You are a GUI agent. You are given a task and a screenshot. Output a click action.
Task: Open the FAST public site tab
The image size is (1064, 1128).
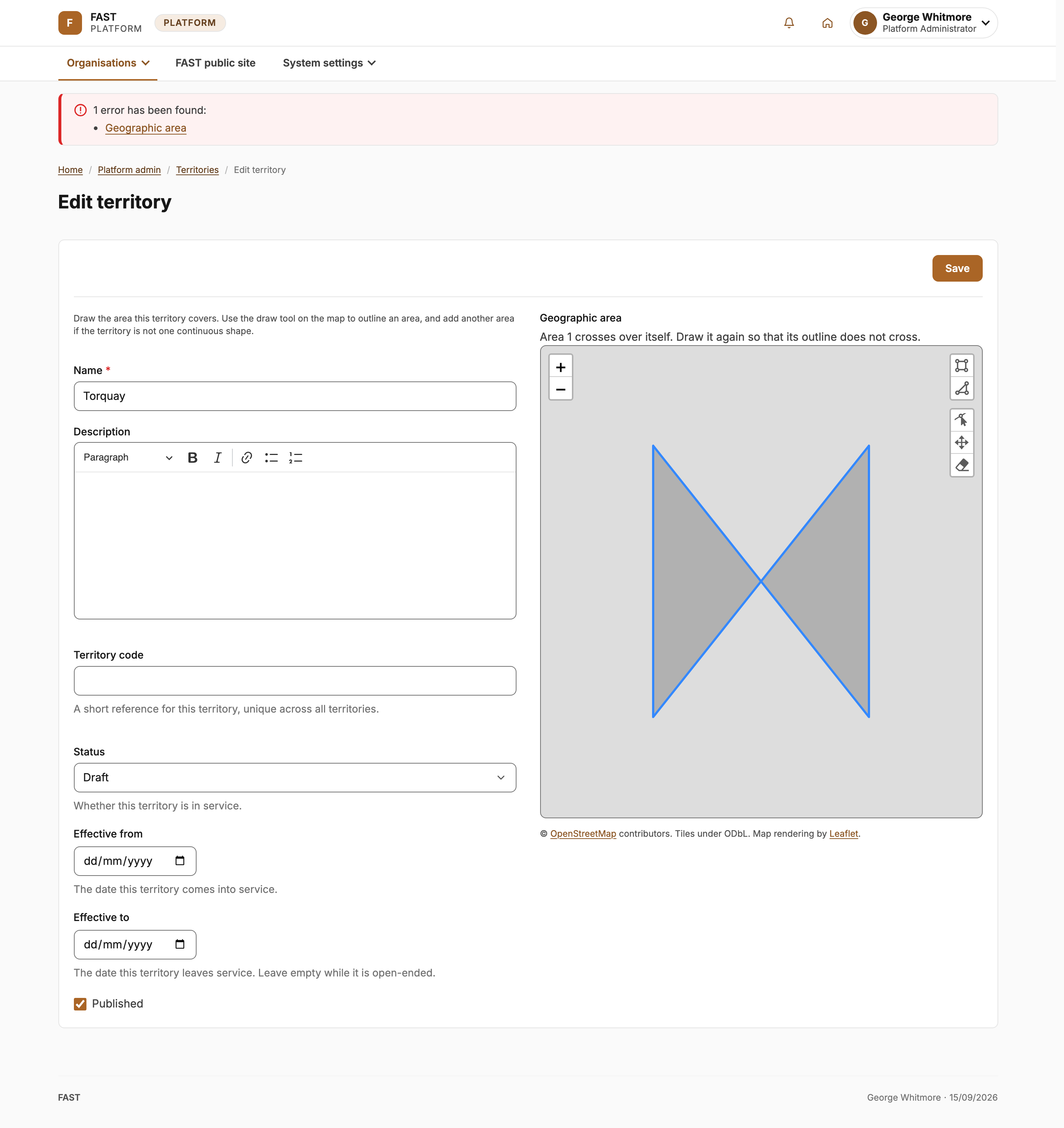point(215,63)
